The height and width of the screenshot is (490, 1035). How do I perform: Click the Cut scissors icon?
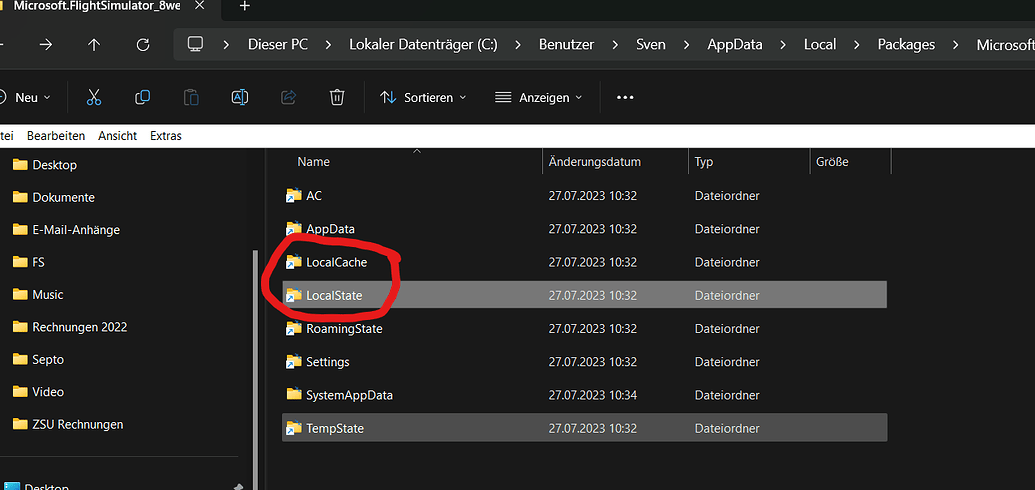point(94,97)
